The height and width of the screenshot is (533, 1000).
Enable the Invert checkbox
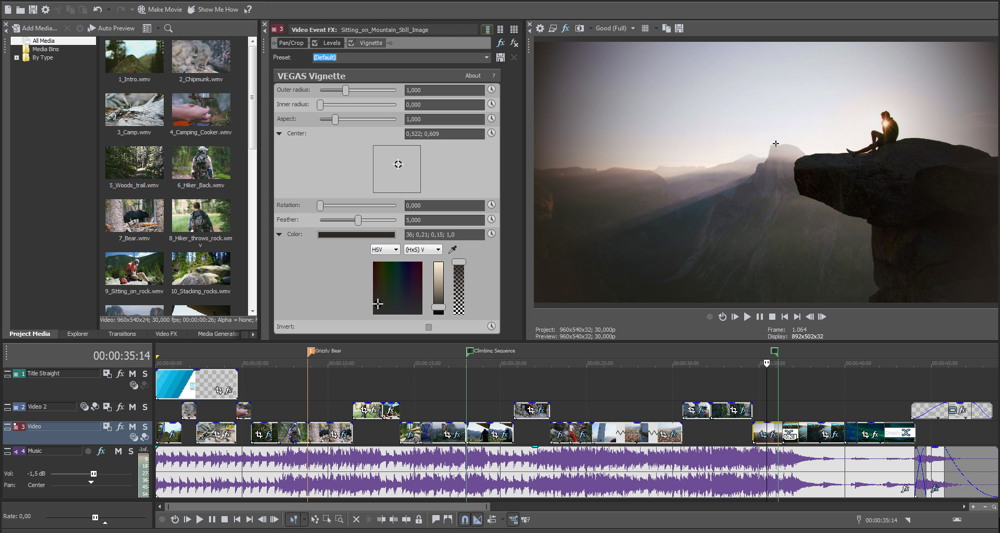(x=429, y=327)
